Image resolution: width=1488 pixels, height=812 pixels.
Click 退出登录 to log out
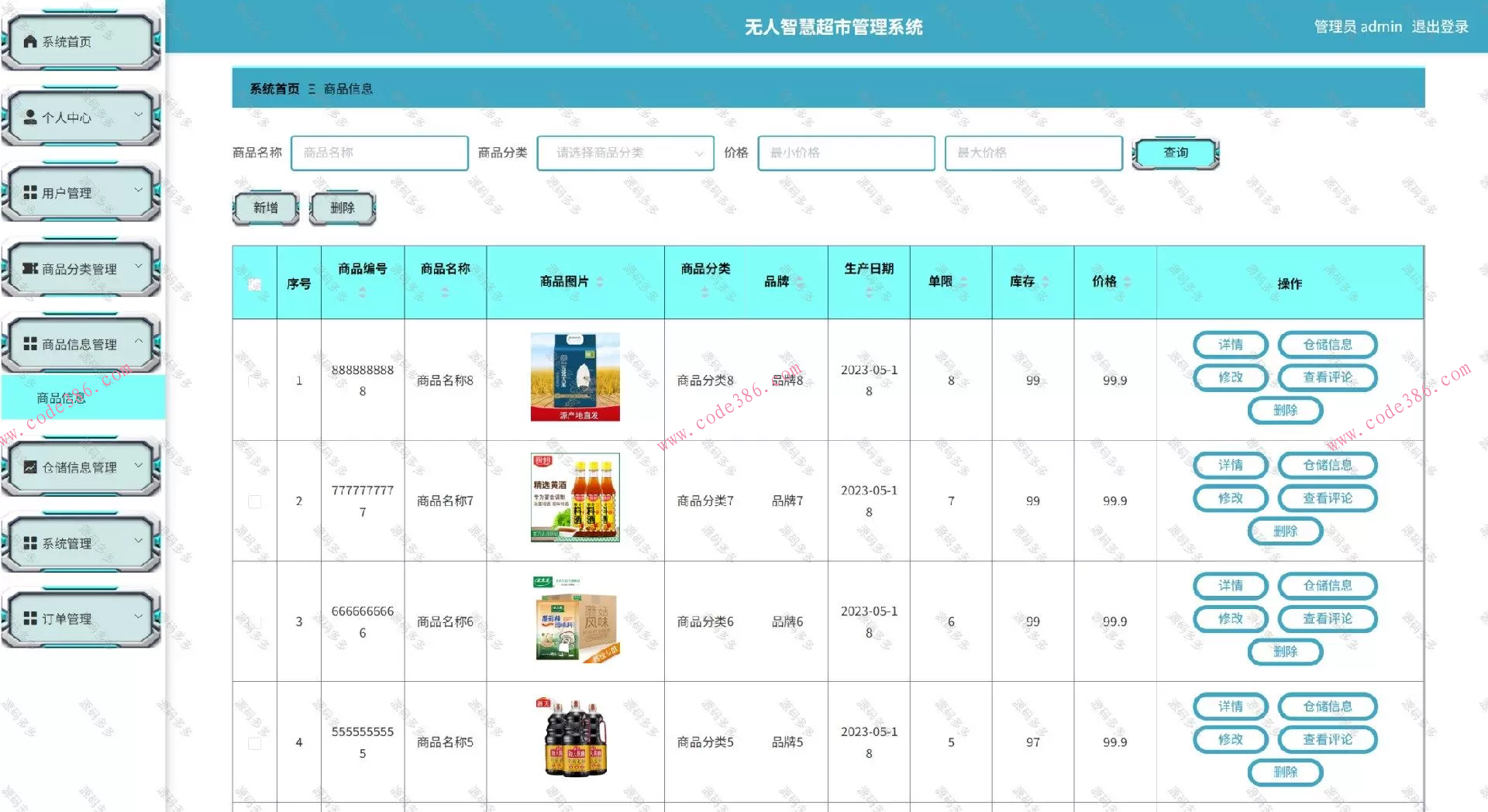[x=1439, y=26]
